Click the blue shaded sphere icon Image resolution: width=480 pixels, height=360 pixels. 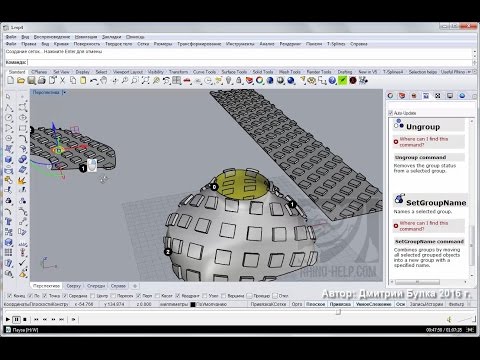270,80
